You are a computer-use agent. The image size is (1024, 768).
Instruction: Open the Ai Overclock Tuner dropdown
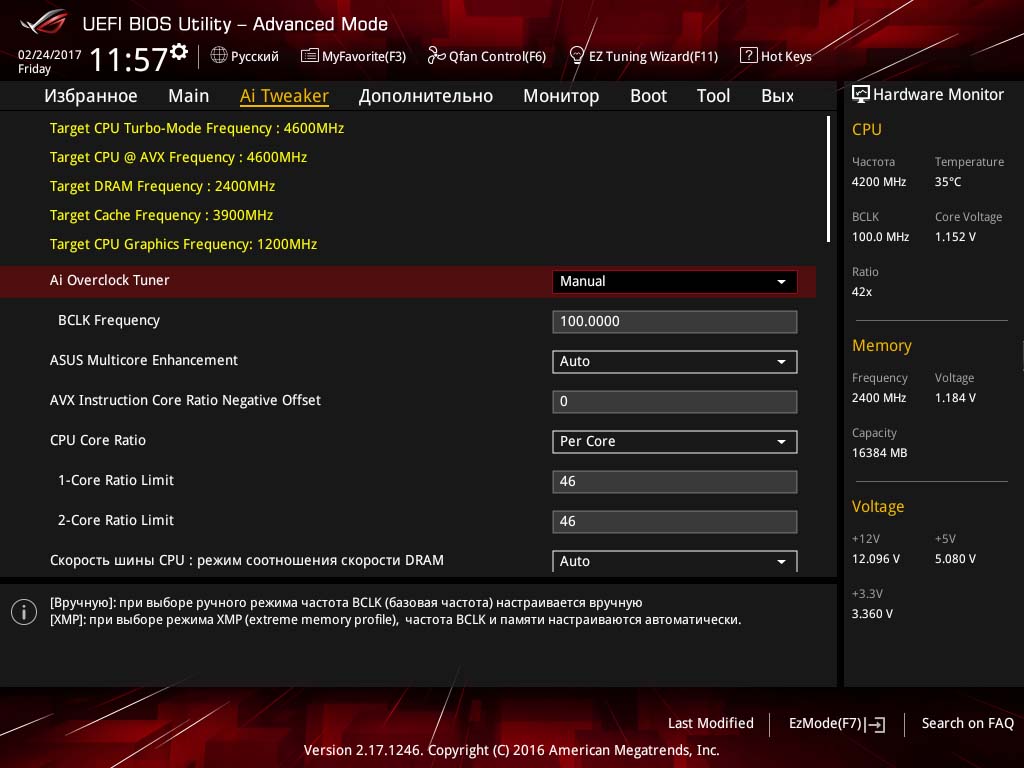[674, 281]
